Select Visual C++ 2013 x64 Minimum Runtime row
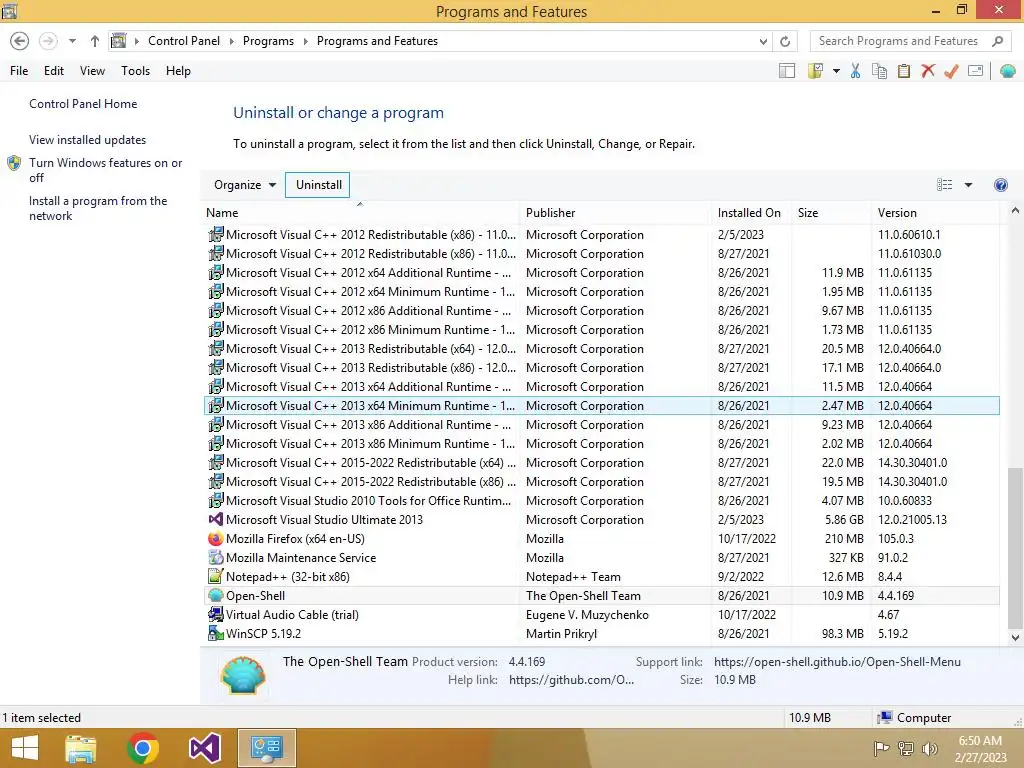This screenshot has height=768, width=1024. click(x=601, y=406)
